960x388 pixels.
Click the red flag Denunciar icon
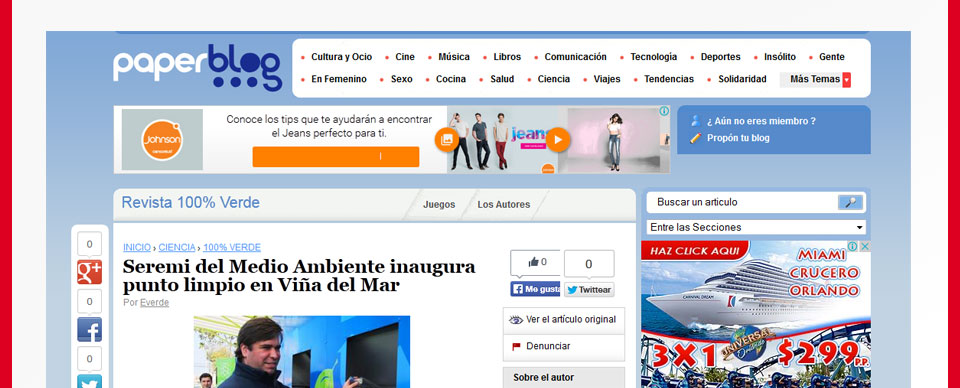point(516,346)
